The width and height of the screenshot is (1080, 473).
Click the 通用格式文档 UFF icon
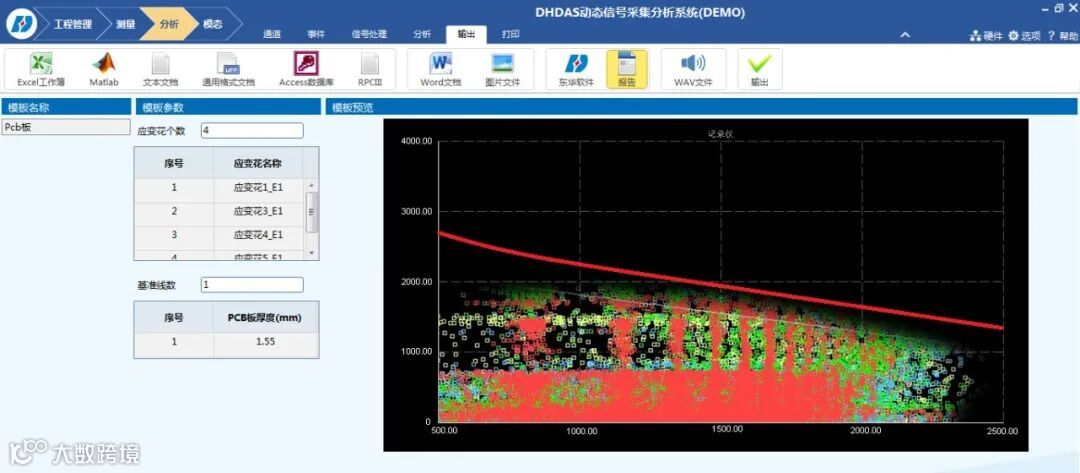[228, 70]
